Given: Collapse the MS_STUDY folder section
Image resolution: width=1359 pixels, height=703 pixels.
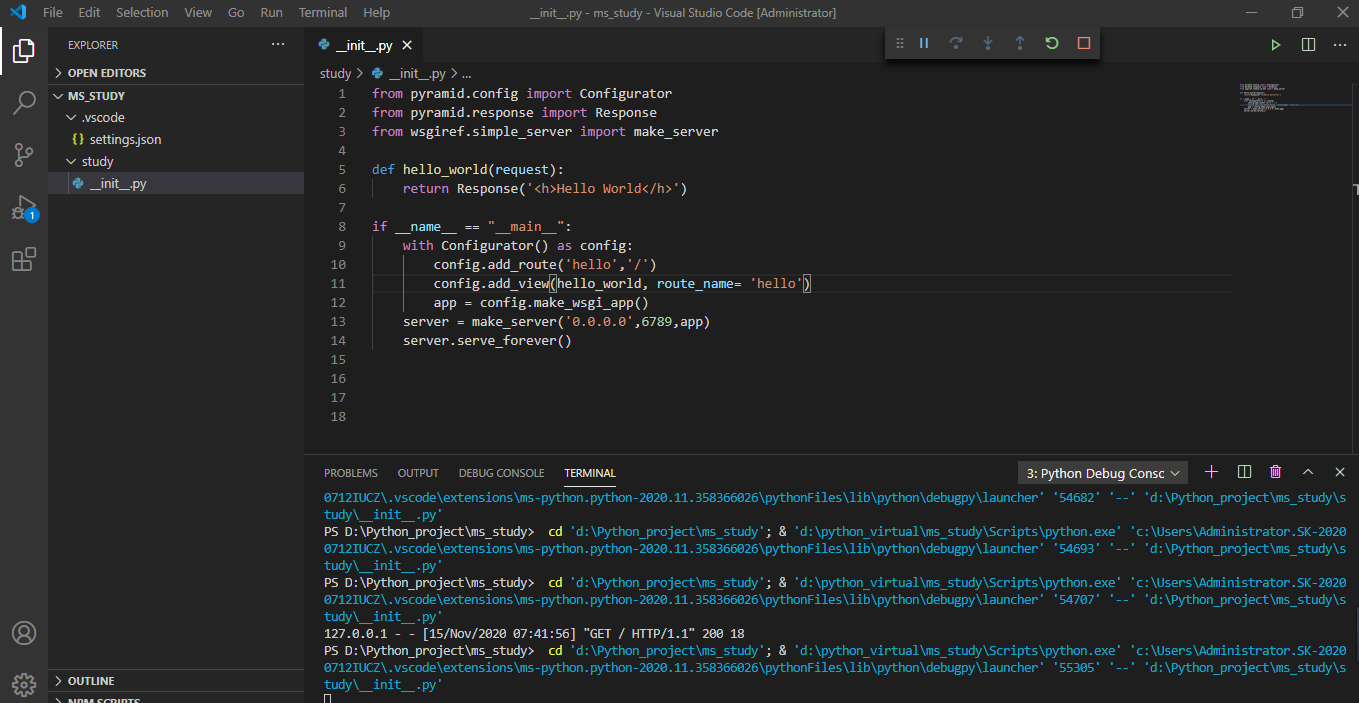Looking at the screenshot, I should 176,96.
